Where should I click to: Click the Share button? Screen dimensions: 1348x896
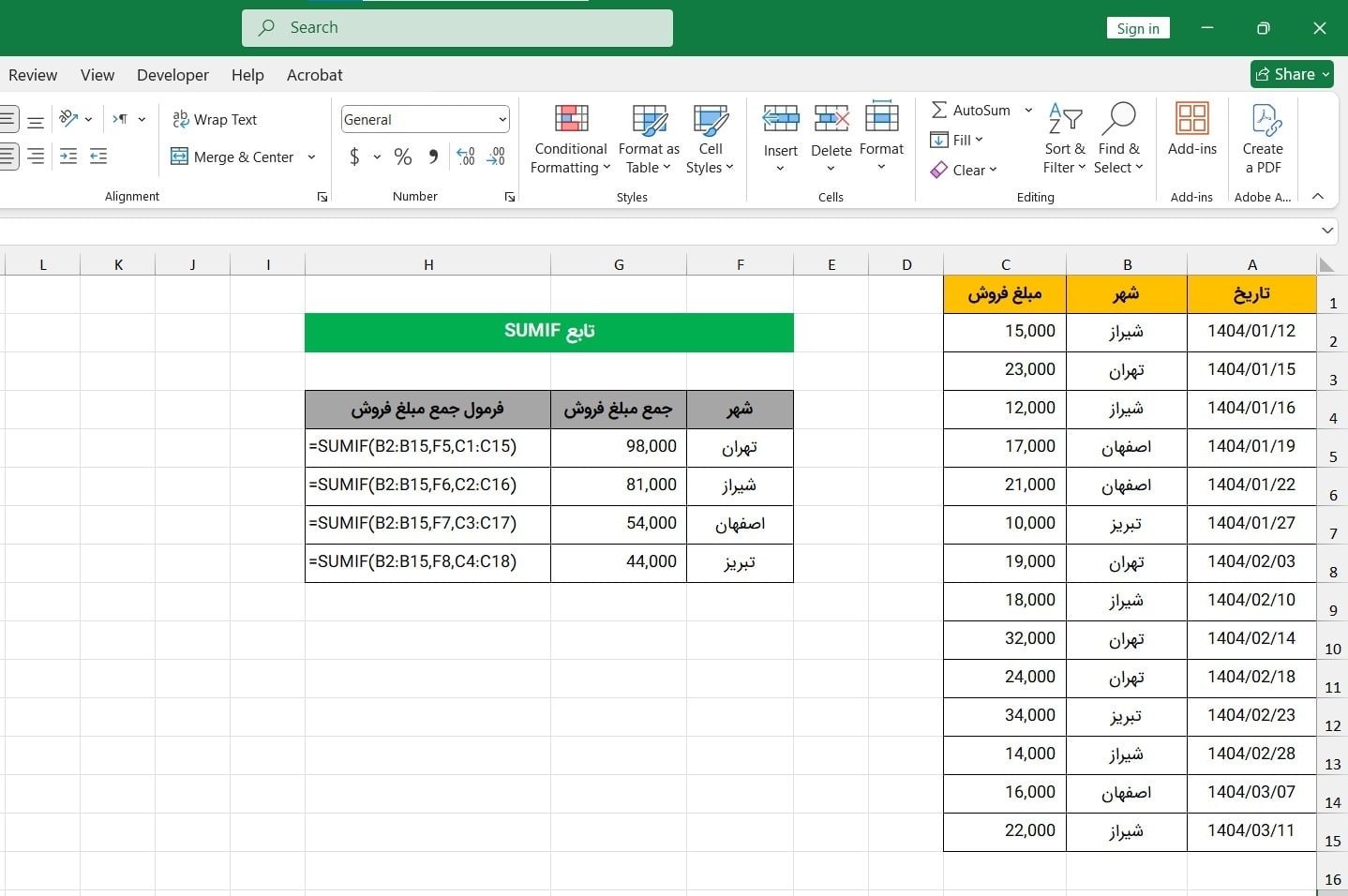click(x=1292, y=74)
